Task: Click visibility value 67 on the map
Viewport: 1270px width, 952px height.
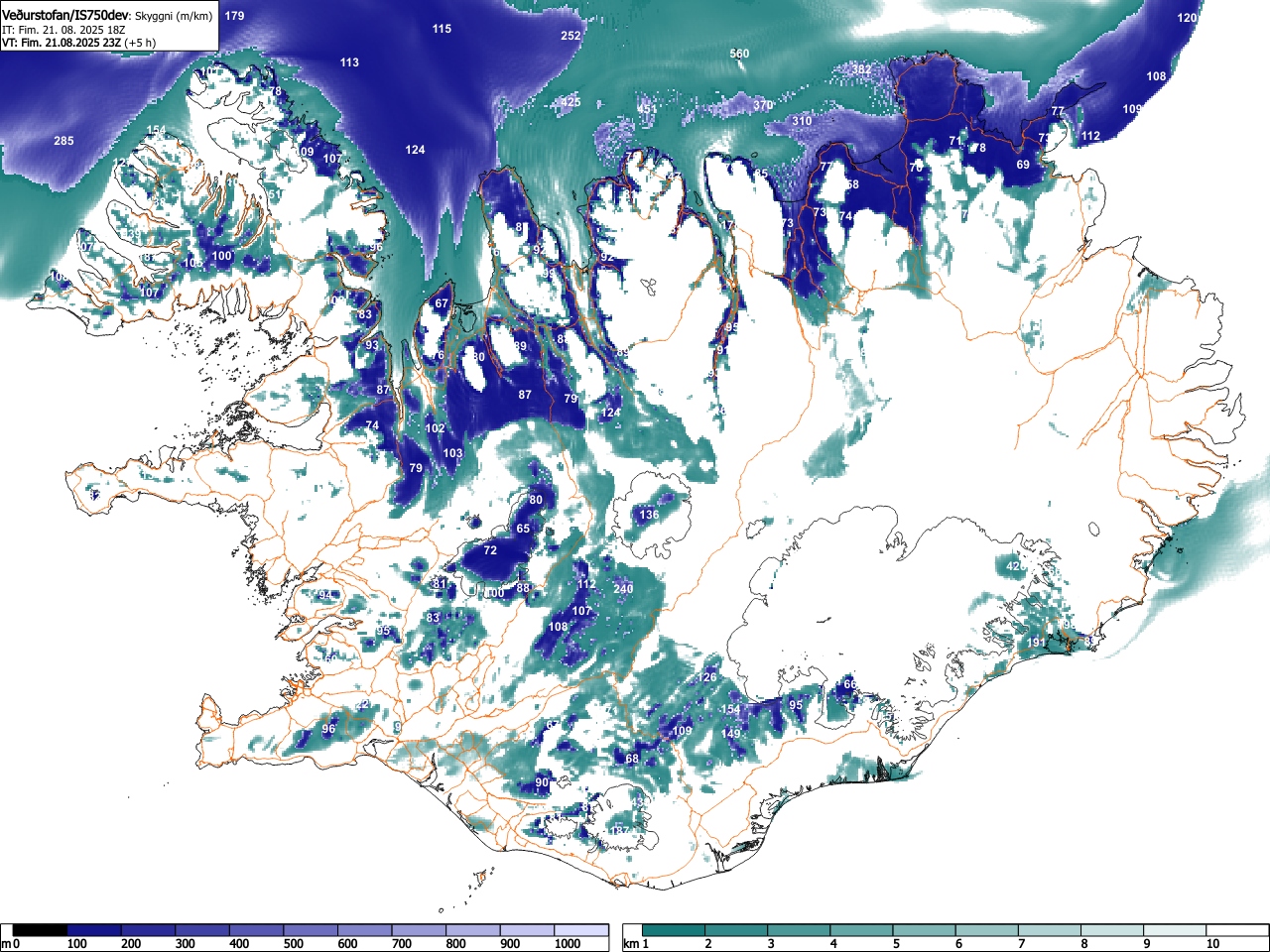Action: pos(442,304)
